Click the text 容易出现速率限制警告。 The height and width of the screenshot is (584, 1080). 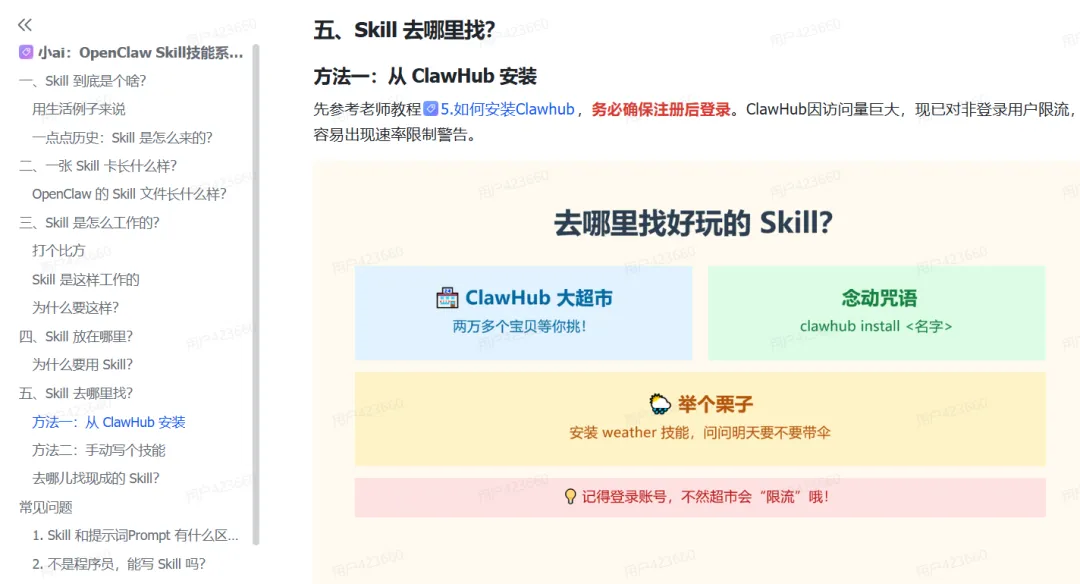click(396, 134)
